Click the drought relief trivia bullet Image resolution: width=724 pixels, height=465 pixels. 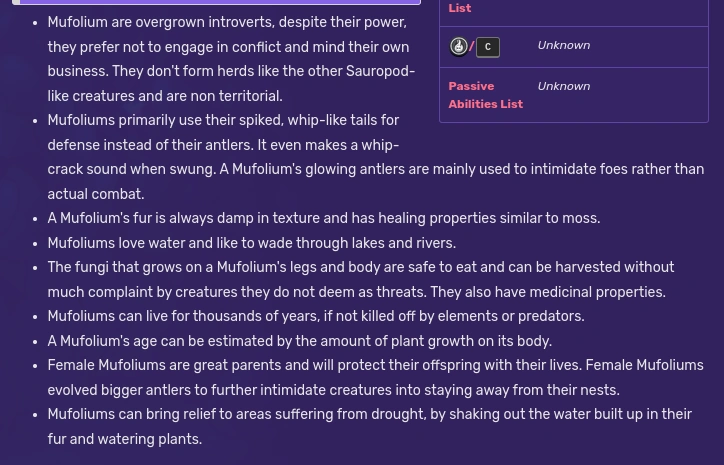[x=369, y=414]
